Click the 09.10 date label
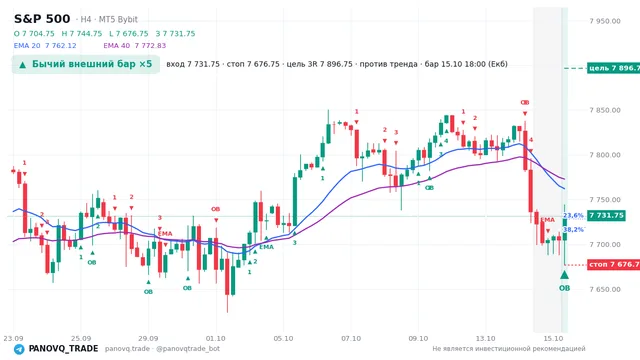This screenshot has height=360, width=640. [418, 338]
